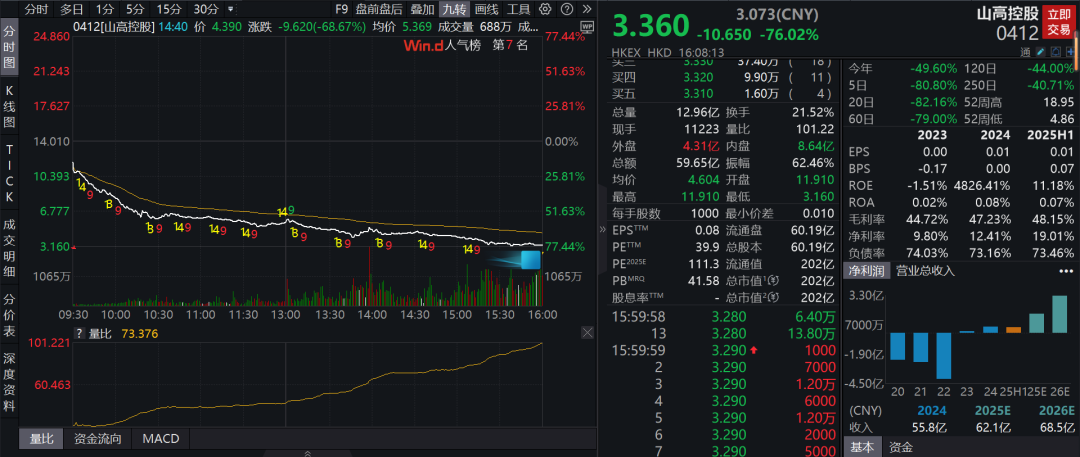Open 成交明细 trade details sidebar tab
1080x457 pixels.
point(10,246)
